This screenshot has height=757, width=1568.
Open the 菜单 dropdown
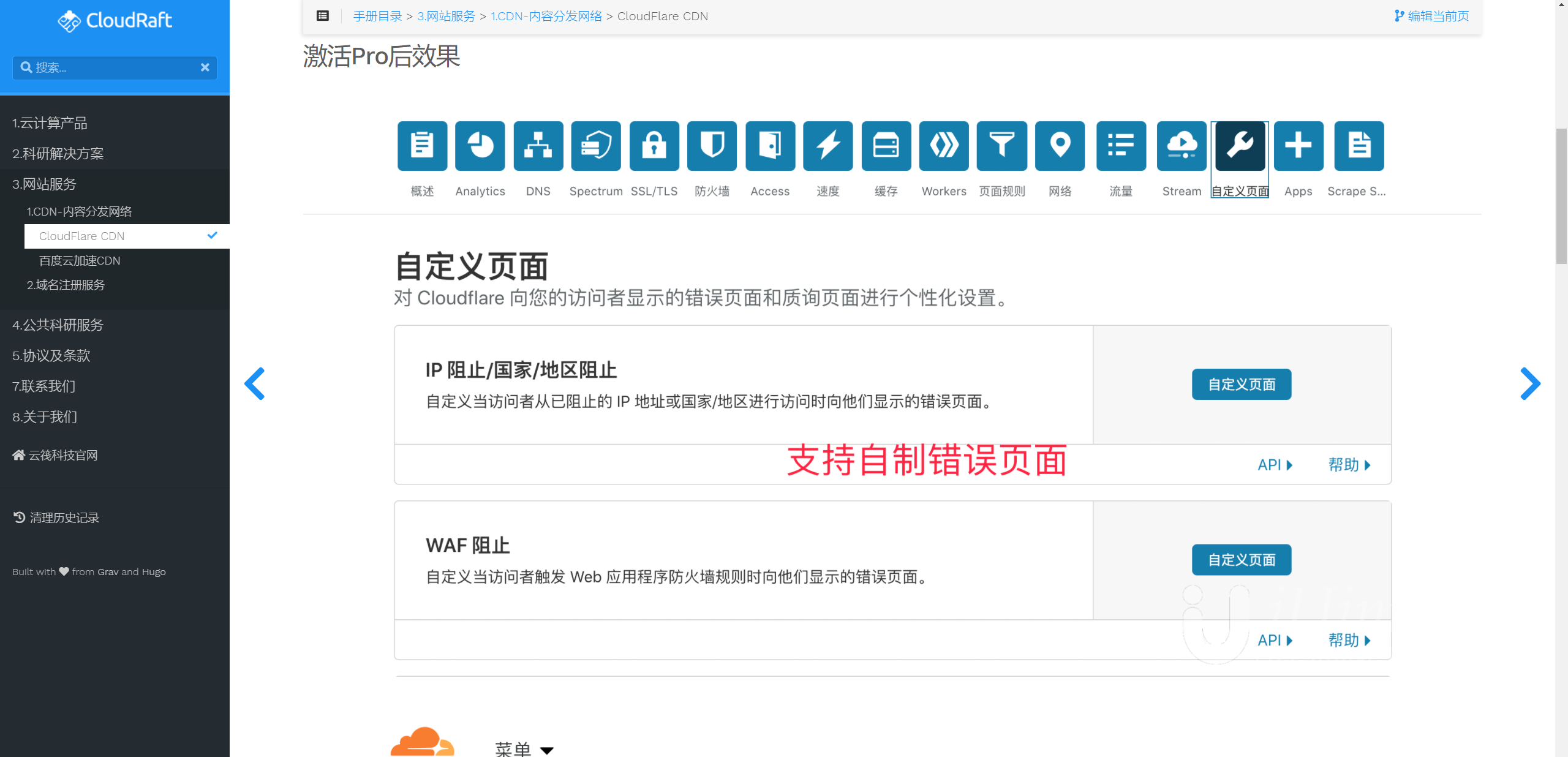[x=524, y=750]
